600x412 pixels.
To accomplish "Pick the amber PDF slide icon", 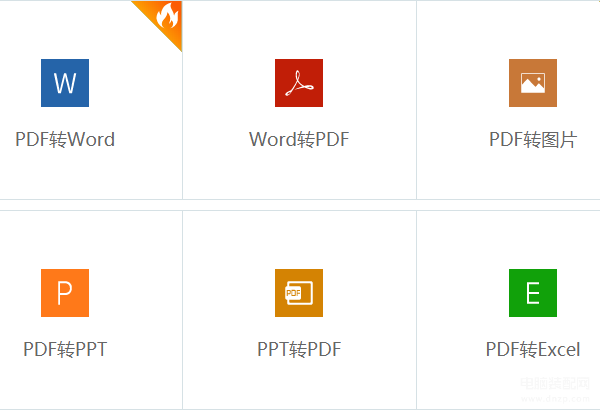I will coord(299,293).
